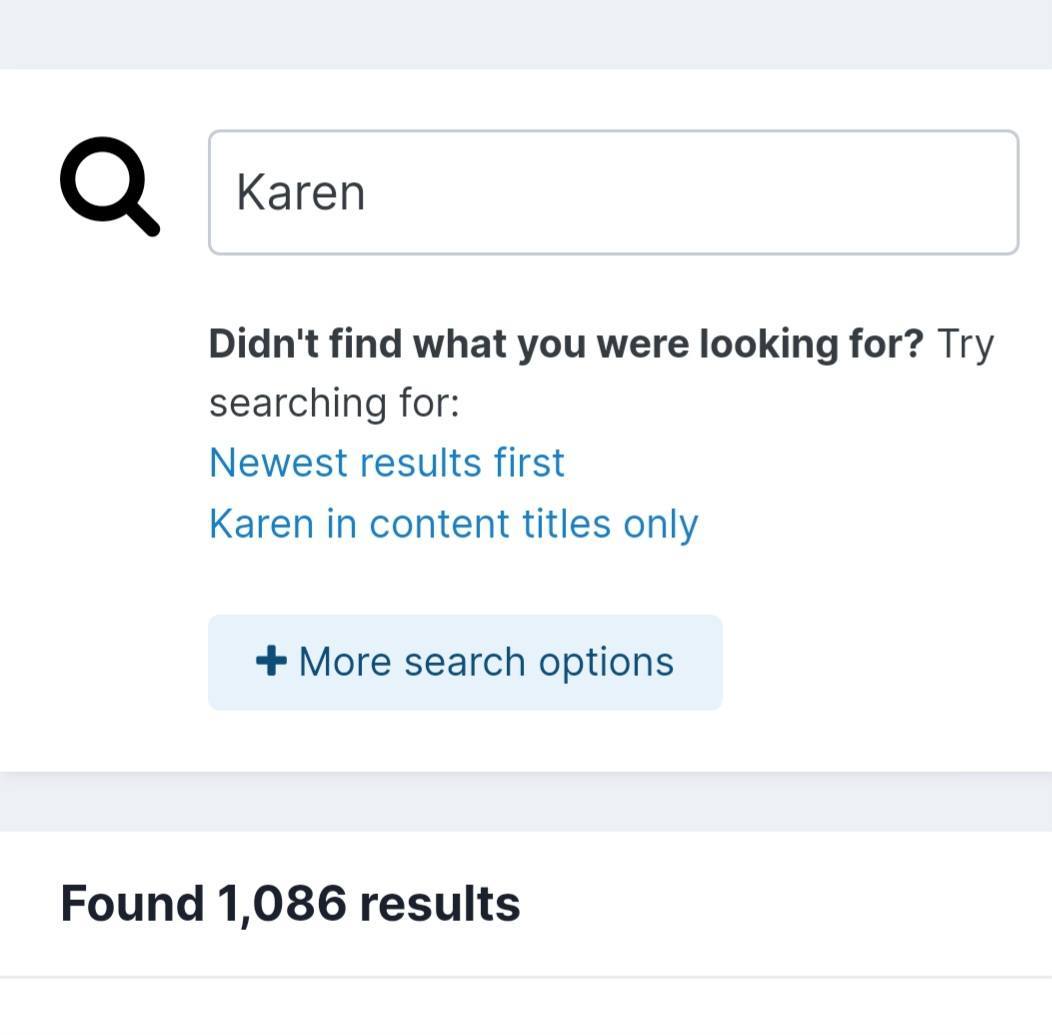Click the Found 1,086 results heading
This screenshot has height=1035, width=1052.
coord(290,904)
